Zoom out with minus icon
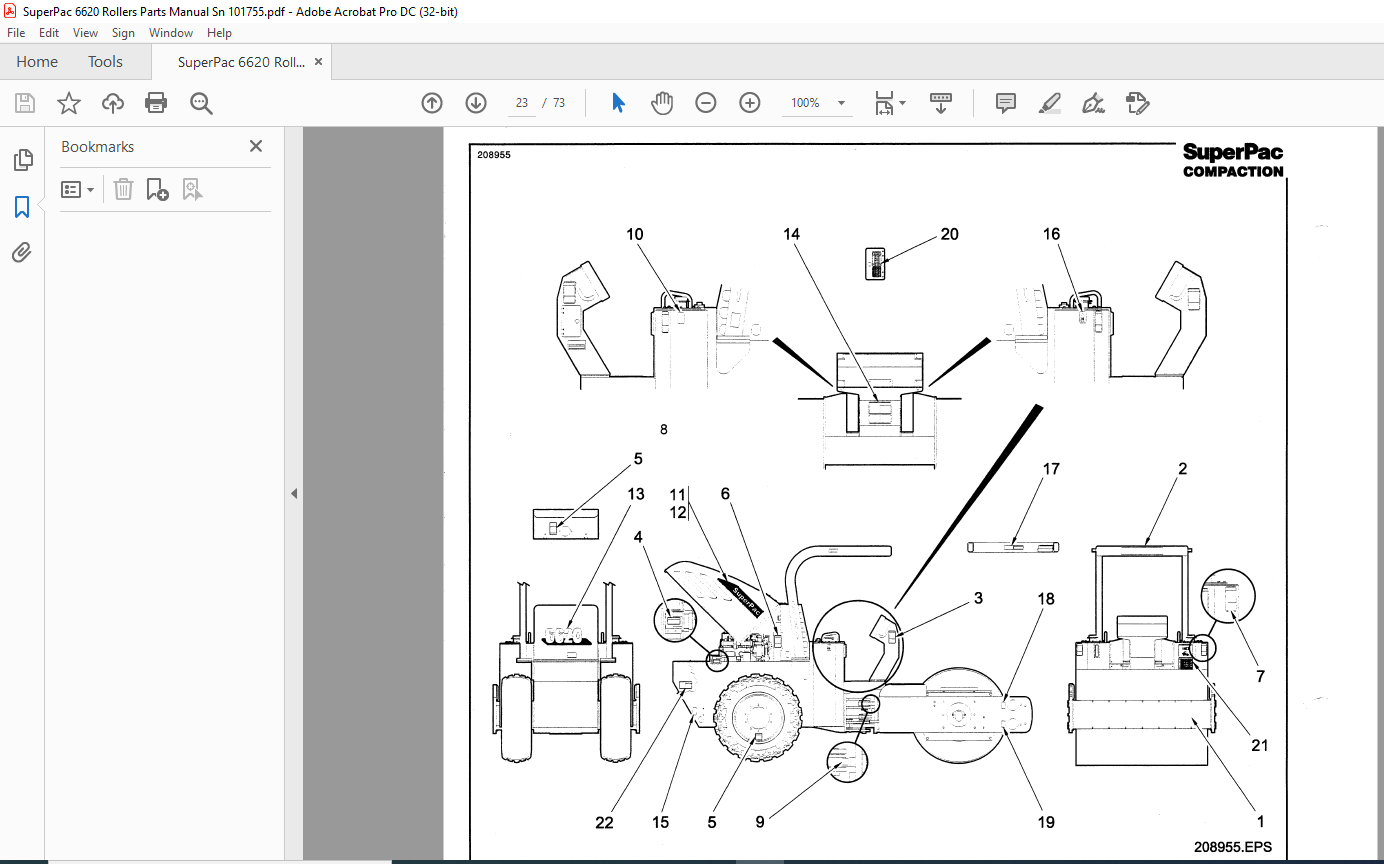1384x864 pixels. (x=706, y=103)
